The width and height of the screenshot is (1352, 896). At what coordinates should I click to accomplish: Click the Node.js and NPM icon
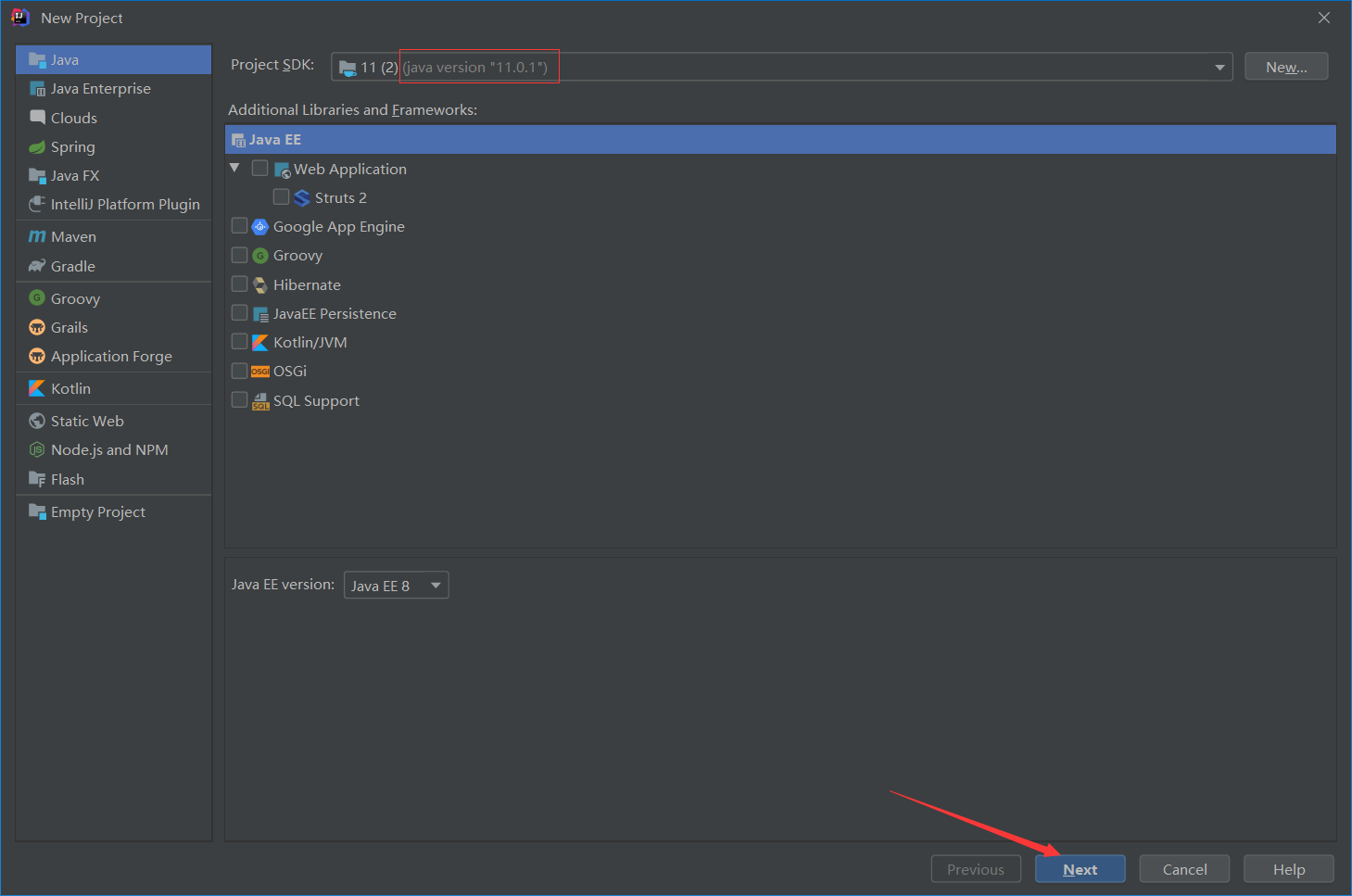(37, 449)
